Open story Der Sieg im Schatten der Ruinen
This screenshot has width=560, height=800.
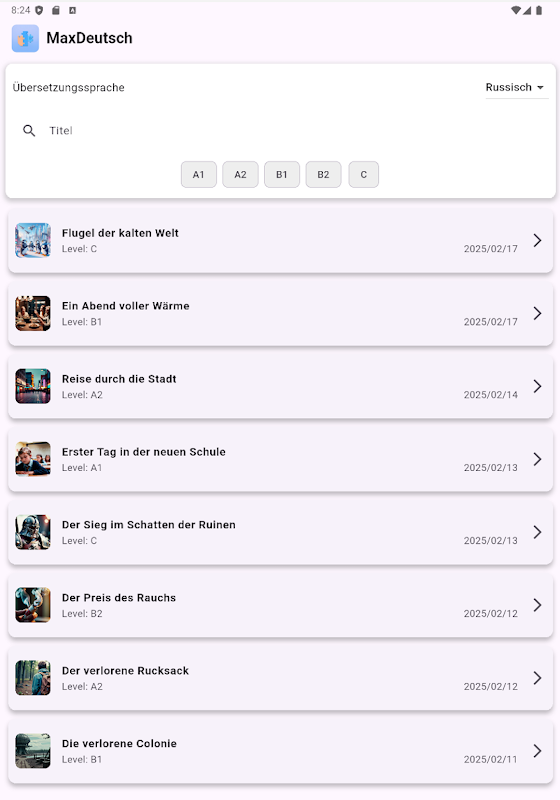pyautogui.click(x=281, y=532)
